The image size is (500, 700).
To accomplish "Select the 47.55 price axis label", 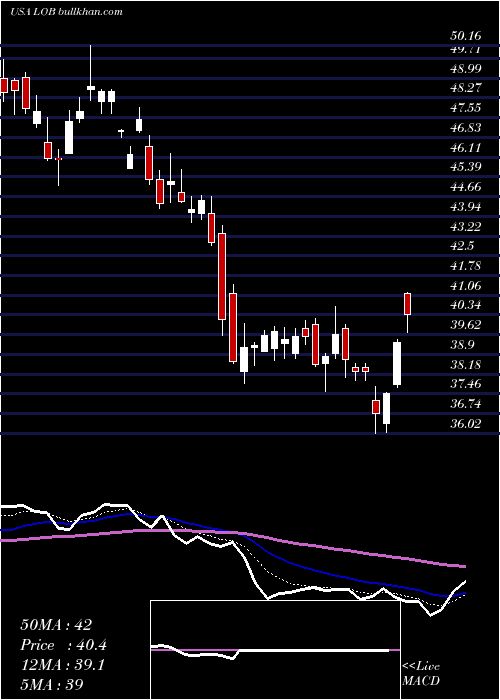I will [x=466, y=108].
